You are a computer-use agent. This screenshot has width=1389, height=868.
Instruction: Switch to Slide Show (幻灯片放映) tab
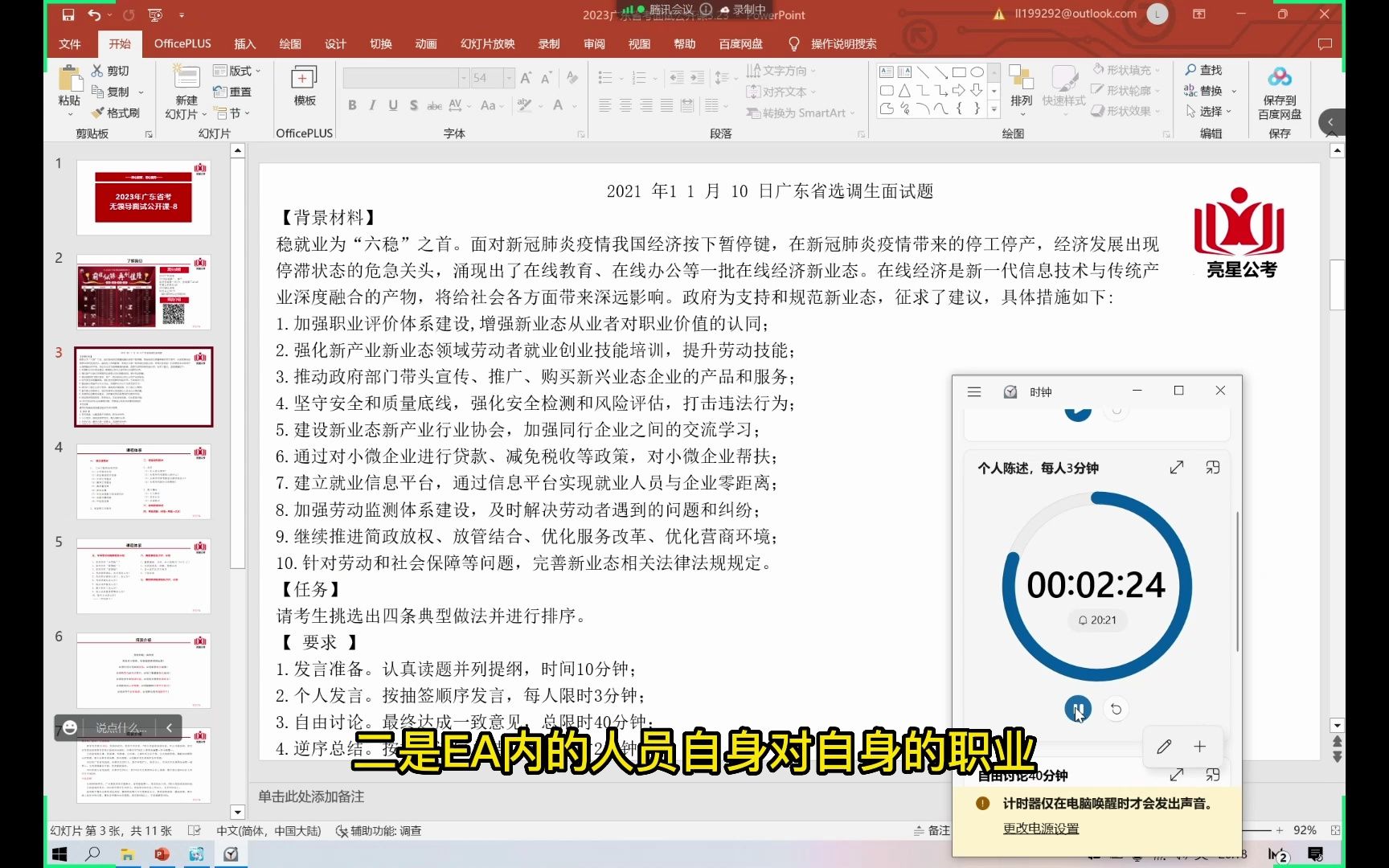click(x=488, y=44)
